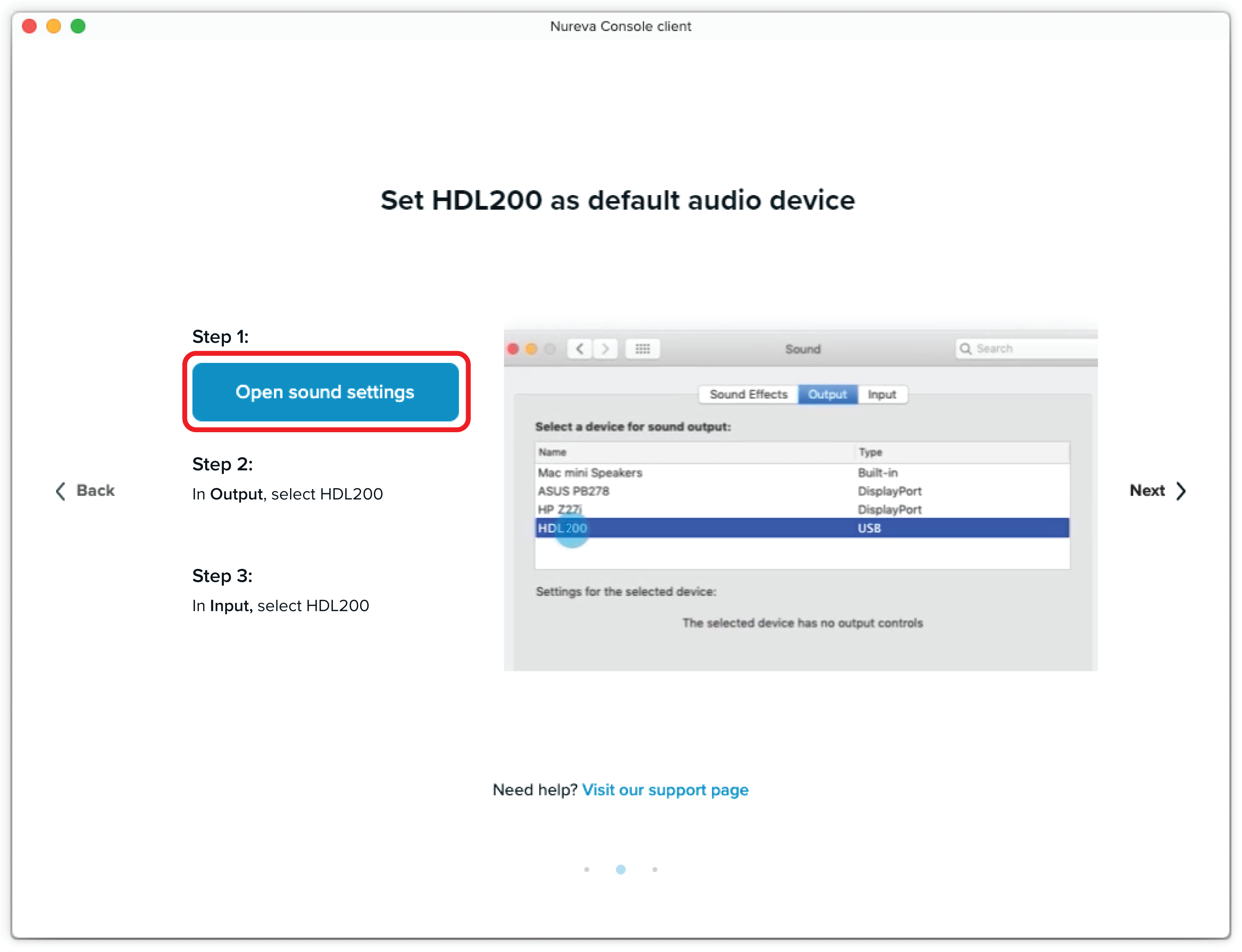Advance with the Next chevron arrow
1242x952 pixels.
pyautogui.click(x=1181, y=491)
